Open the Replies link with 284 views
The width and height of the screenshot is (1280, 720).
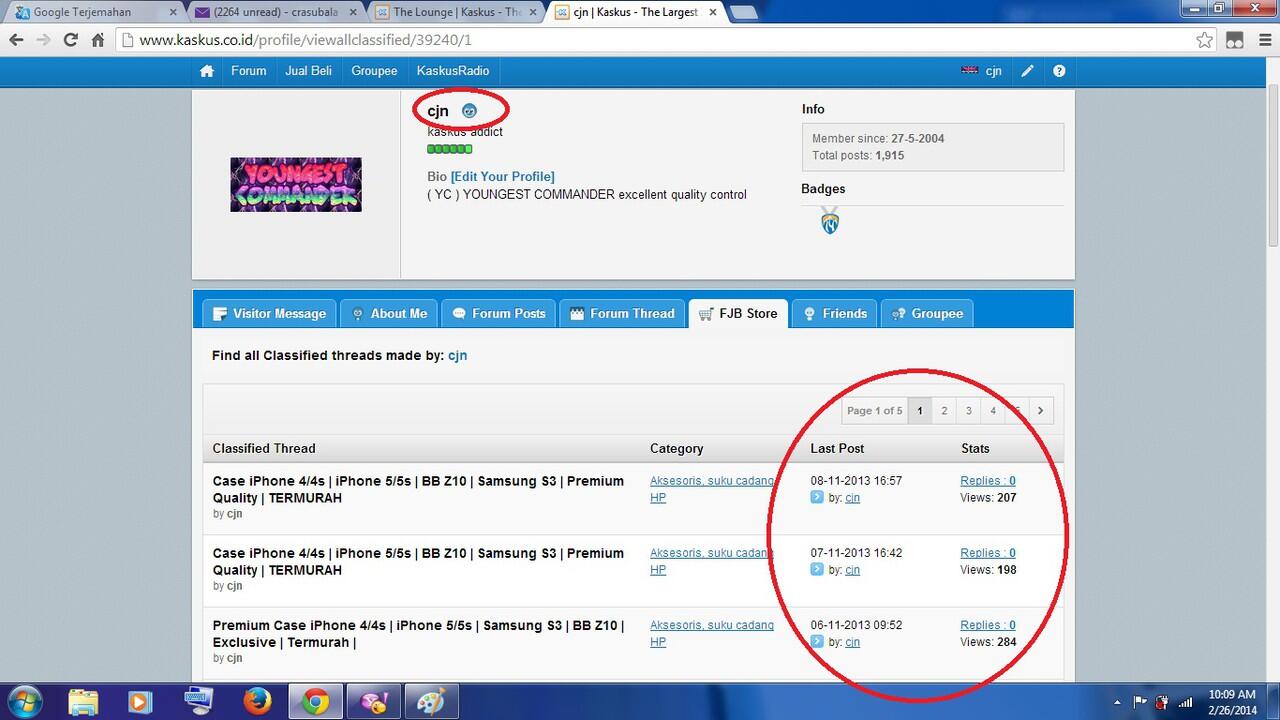coord(988,625)
